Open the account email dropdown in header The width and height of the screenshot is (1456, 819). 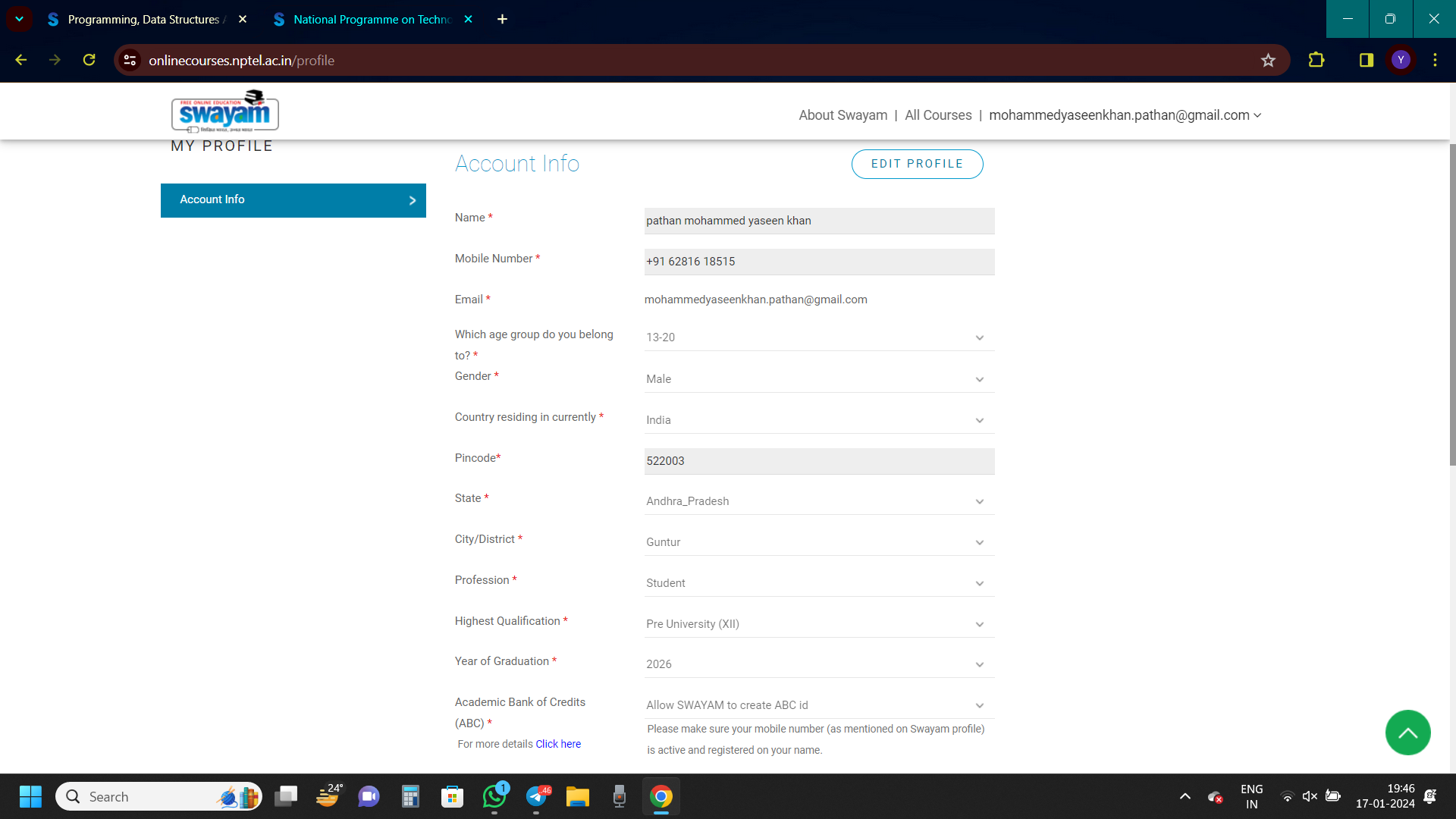point(1125,115)
